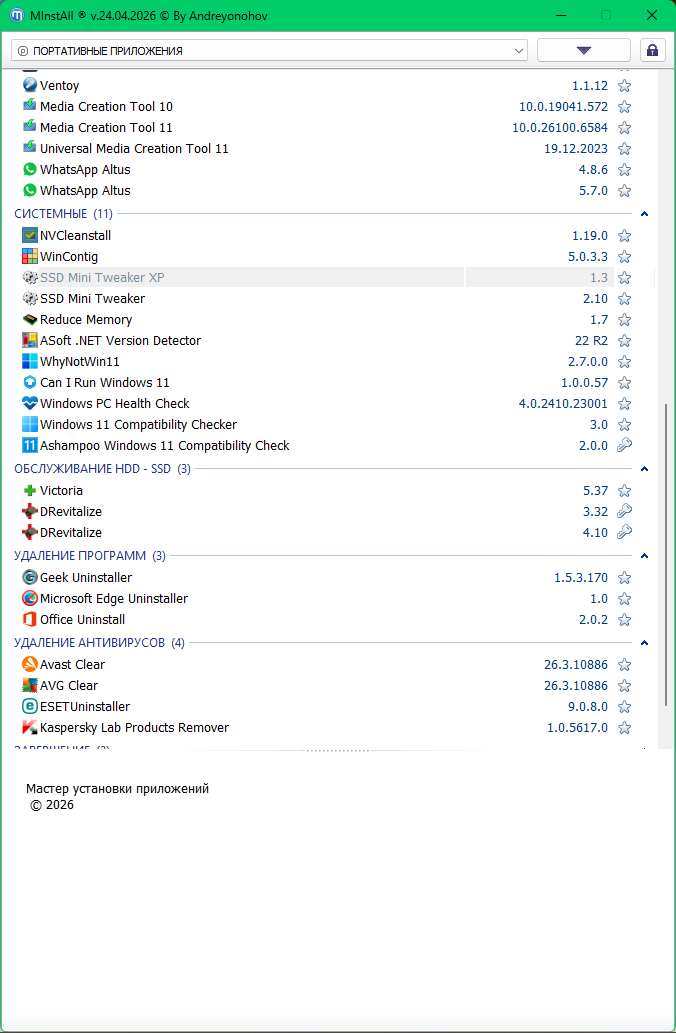Collapse the УДАЛЕНИЕ АНТИВИРУСОВ group
The width and height of the screenshot is (676, 1033).
click(x=644, y=643)
